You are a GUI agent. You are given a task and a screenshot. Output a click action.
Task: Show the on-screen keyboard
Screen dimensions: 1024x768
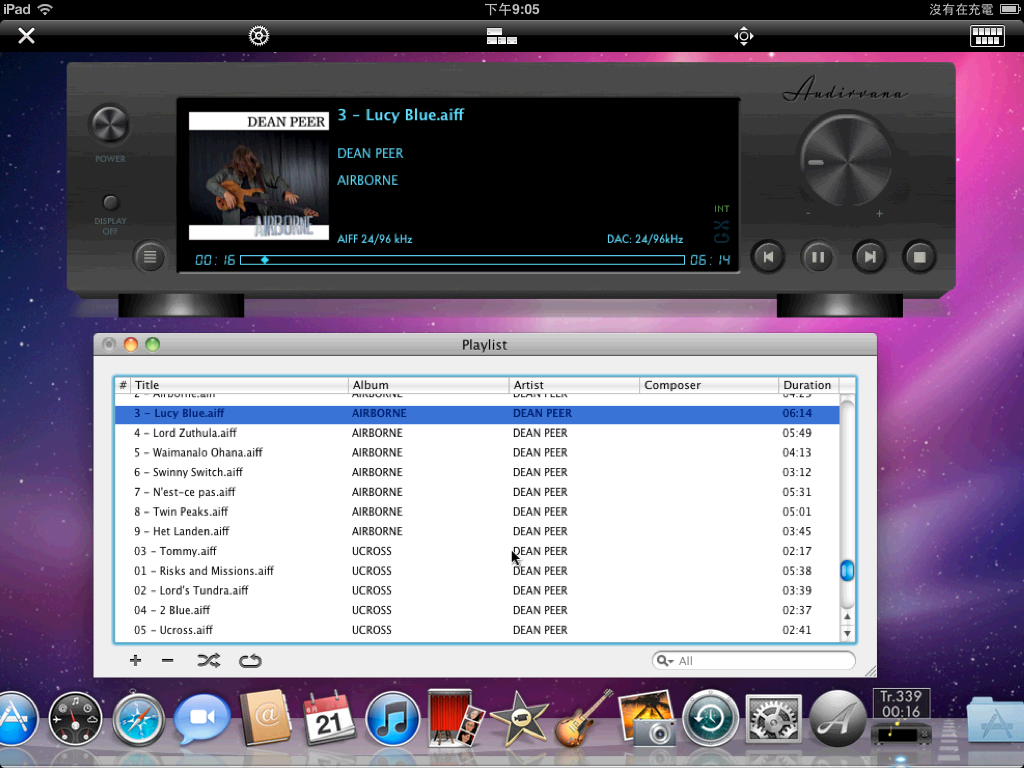pyautogui.click(x=987, y=36)
